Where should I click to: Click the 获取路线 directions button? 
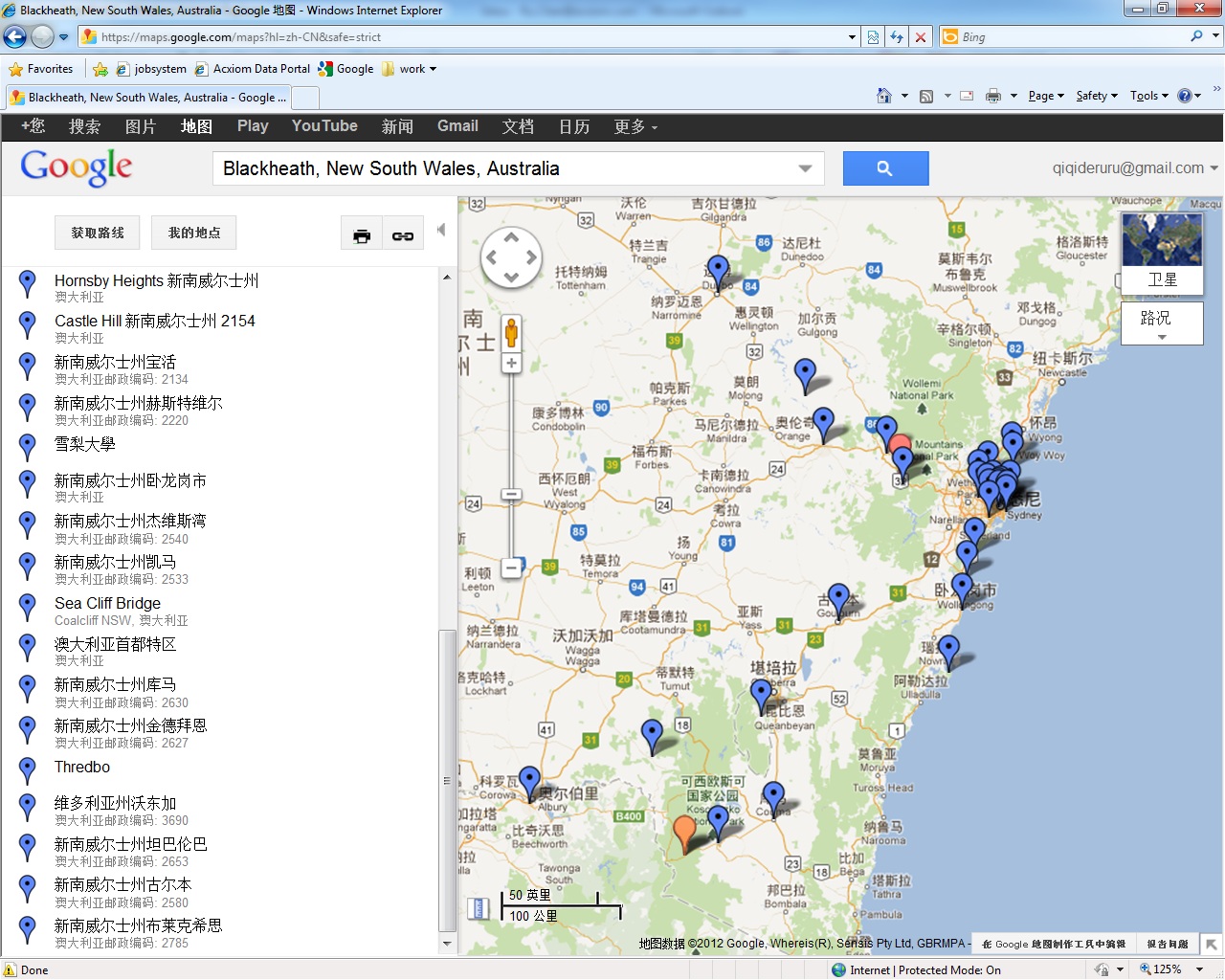pos(98,233)
